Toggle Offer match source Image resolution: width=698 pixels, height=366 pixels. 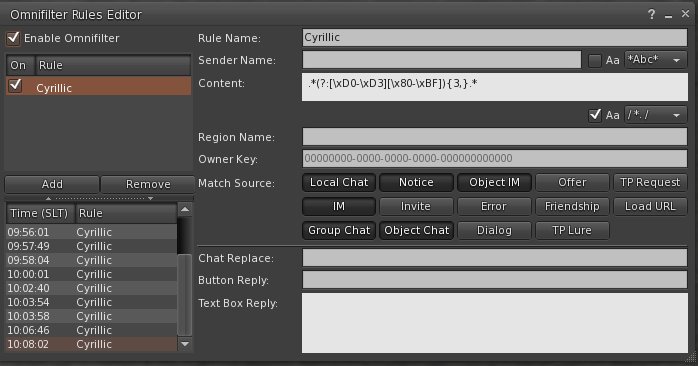pos(572,183)
